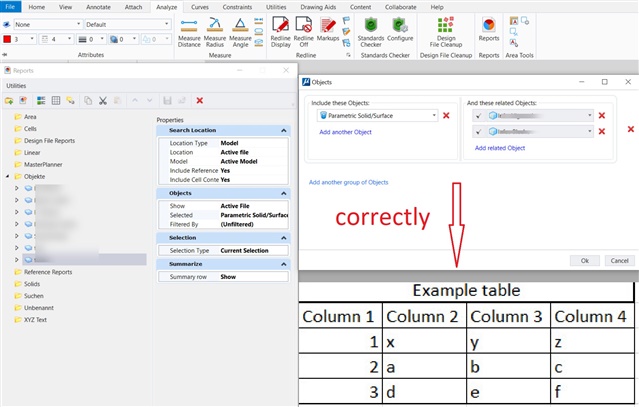Open the Markups tool
Viewport: 639px width, 407px height.
click(328, 29)
